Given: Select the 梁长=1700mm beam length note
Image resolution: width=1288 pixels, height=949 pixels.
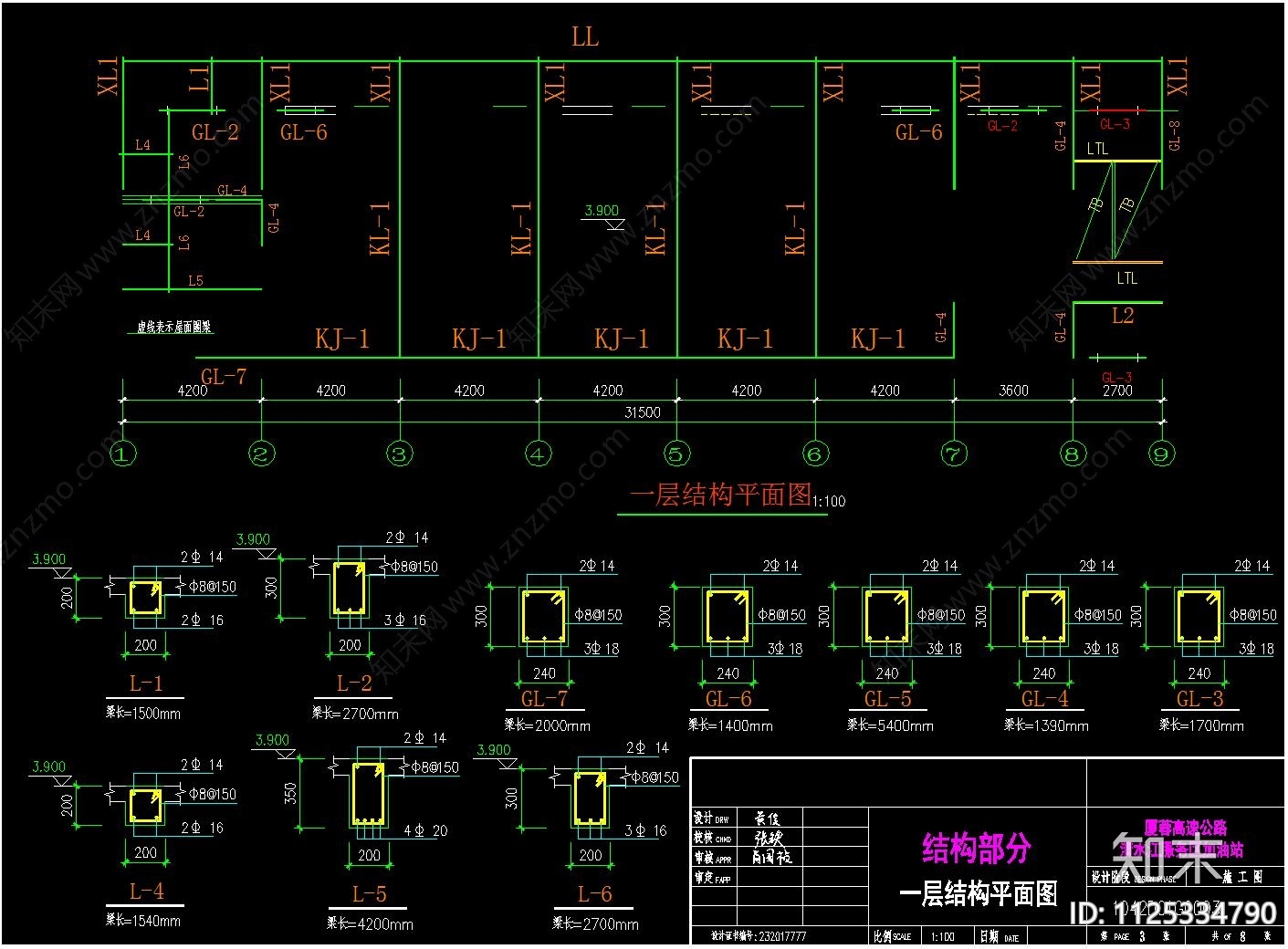Looking at the screenshot, I should [1201, 725].
